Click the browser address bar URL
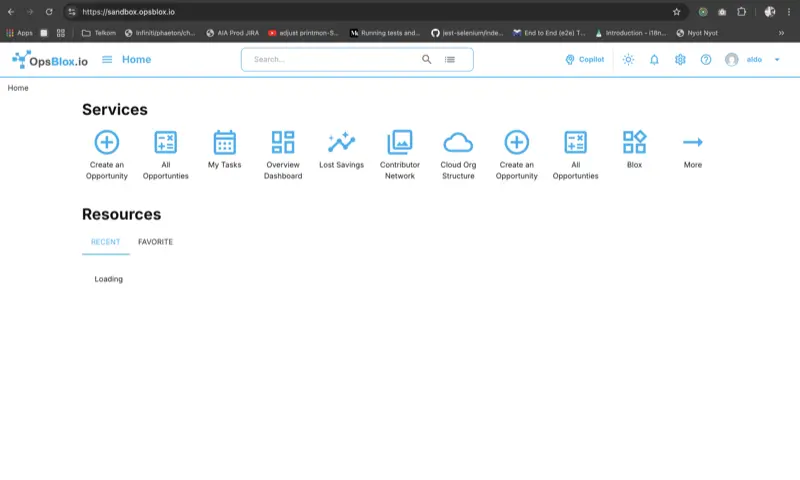 click(x=128, y=12)
